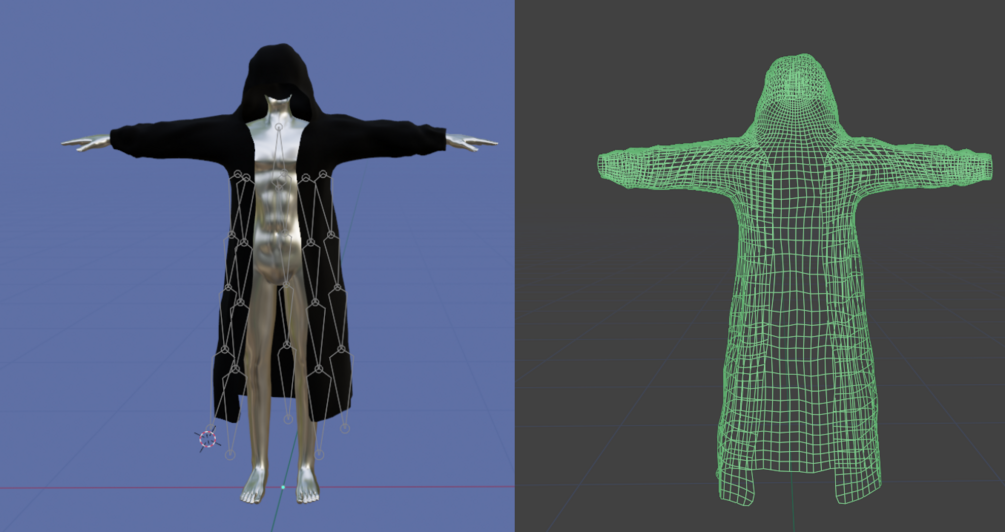Click the 3D cursor near the coat hem
The height and width of the screenshot is (532, 1005).
coord(207,439)
